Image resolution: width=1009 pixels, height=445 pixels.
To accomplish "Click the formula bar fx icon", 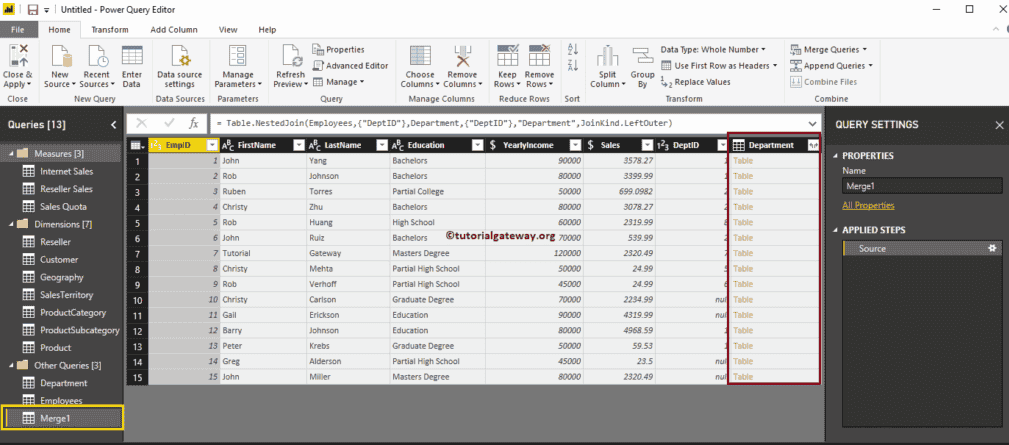I will pyautogui.click(x=194, y=123).
